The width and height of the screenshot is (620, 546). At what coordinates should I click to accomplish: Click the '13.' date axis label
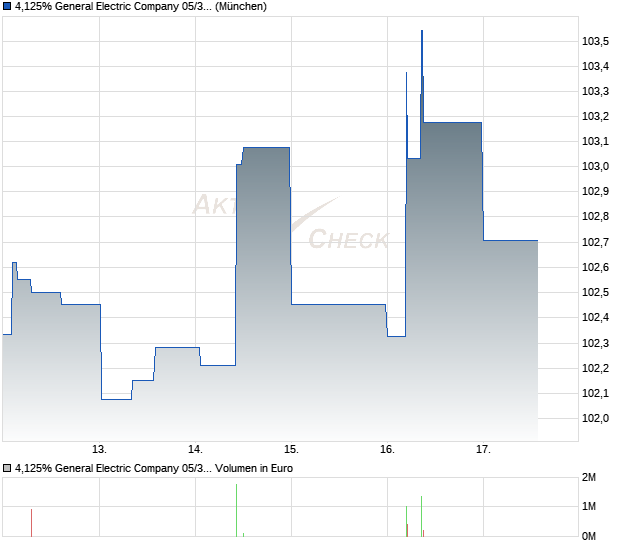click(x=99, y=450)
